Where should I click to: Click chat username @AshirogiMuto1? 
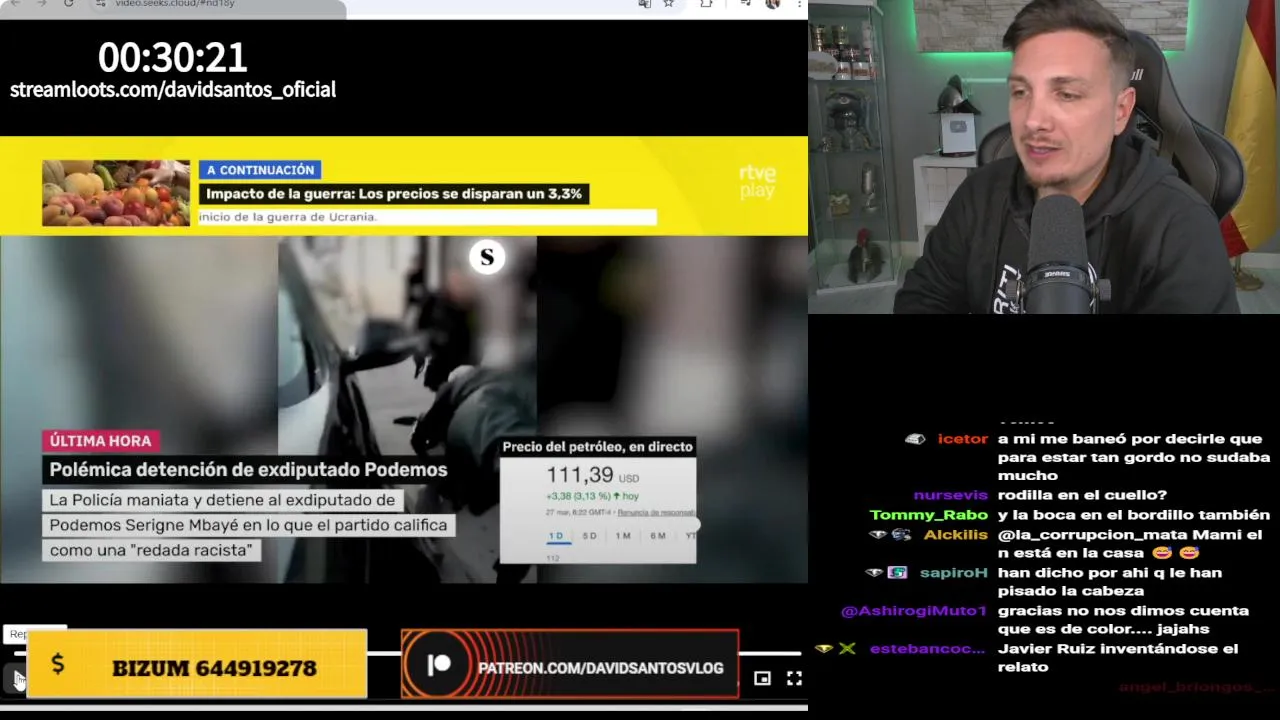pos(914,611)
